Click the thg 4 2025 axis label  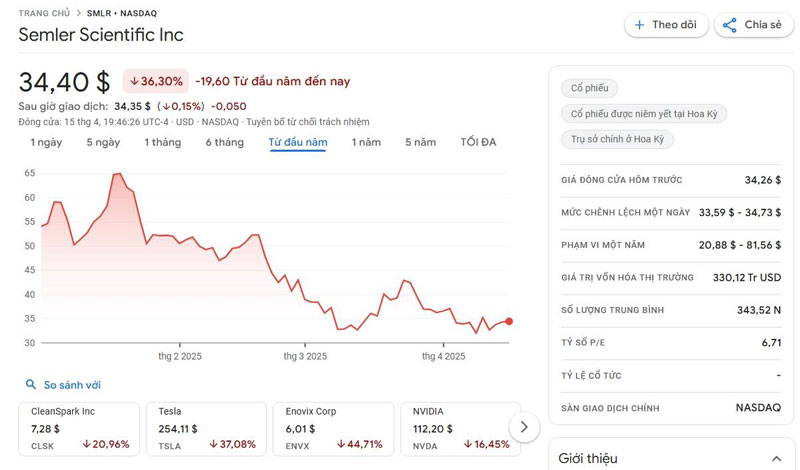click(443, 356)
